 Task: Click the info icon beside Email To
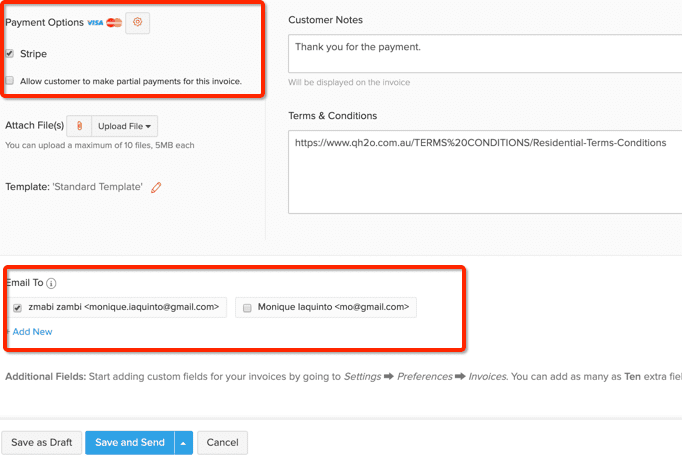[x=51, y=284]
